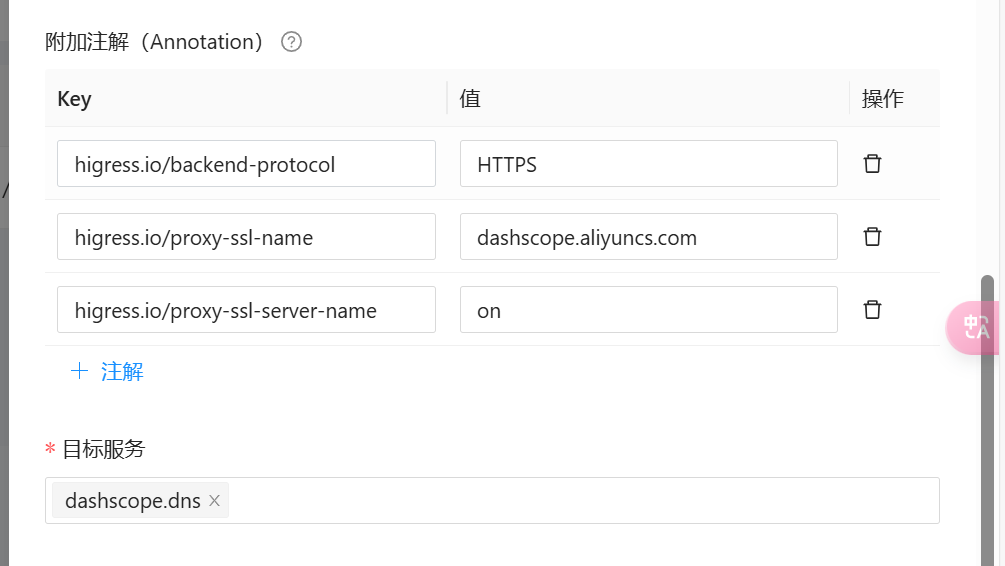Remove the dashscope.dns tag with its X

pyautogui.click(x=214, y=501)
